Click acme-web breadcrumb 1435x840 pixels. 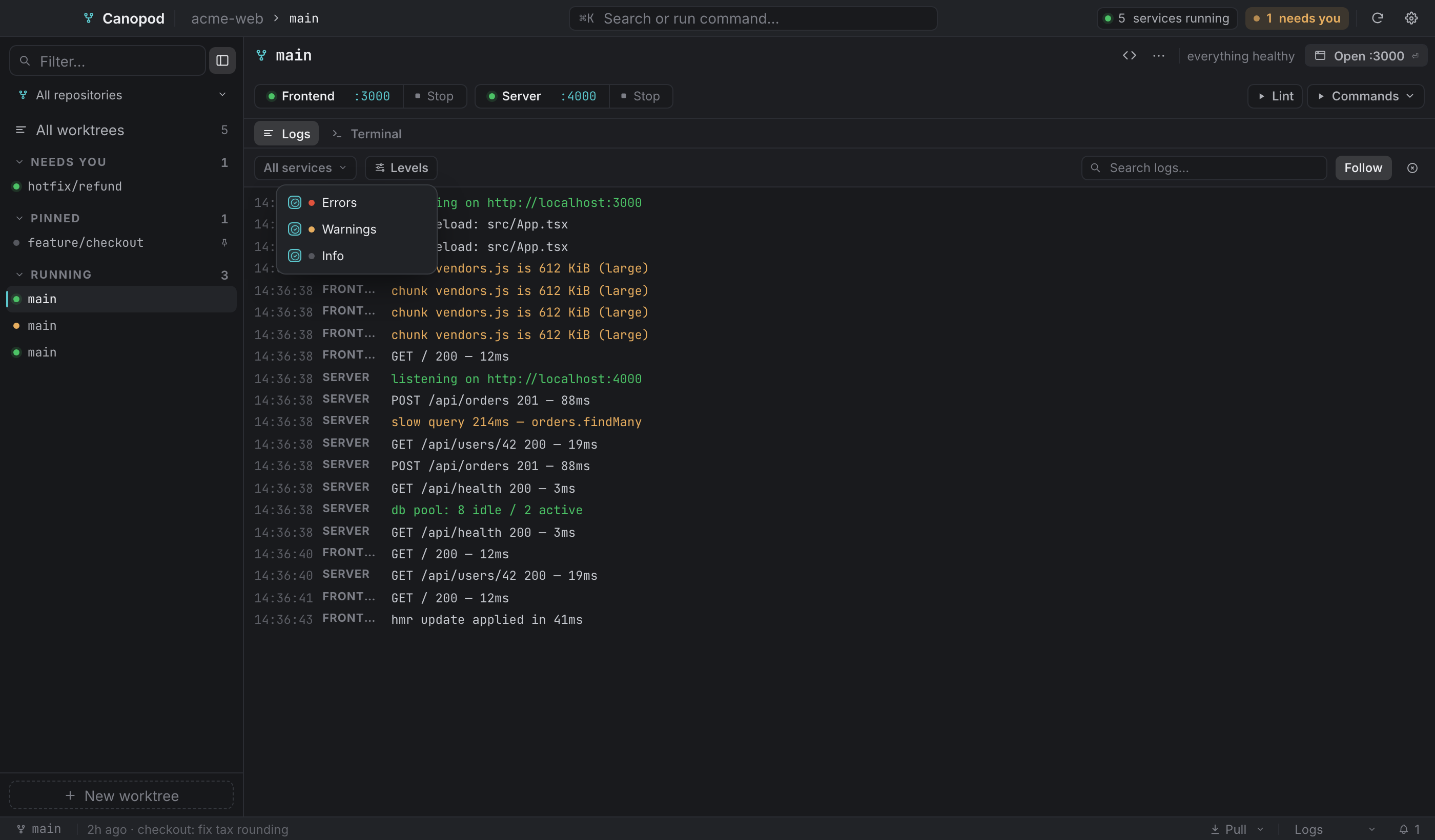(227, 18)
